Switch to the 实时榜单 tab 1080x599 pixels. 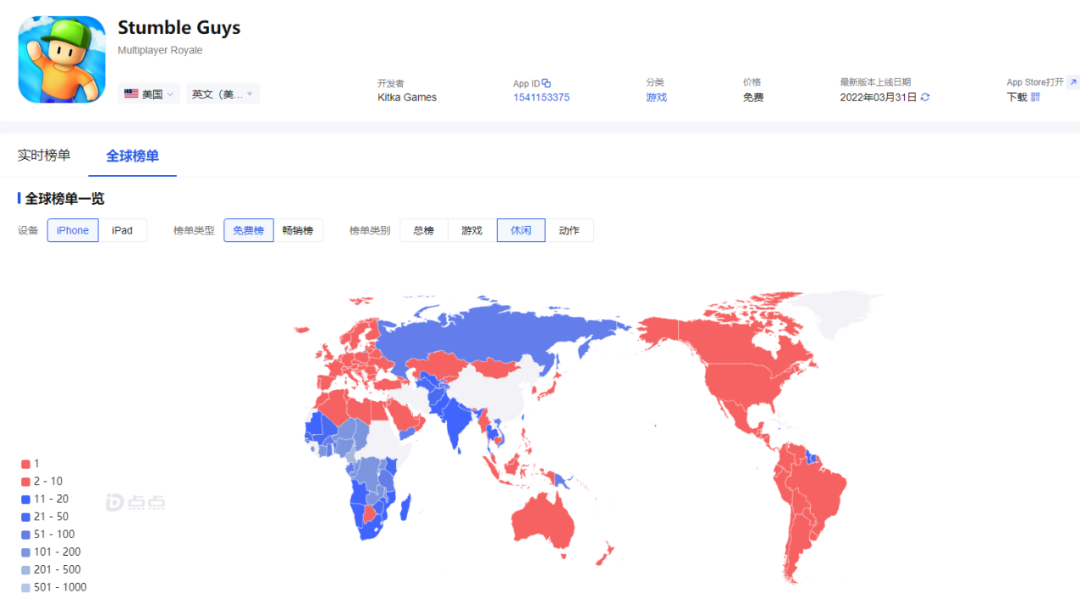[44, 156]
